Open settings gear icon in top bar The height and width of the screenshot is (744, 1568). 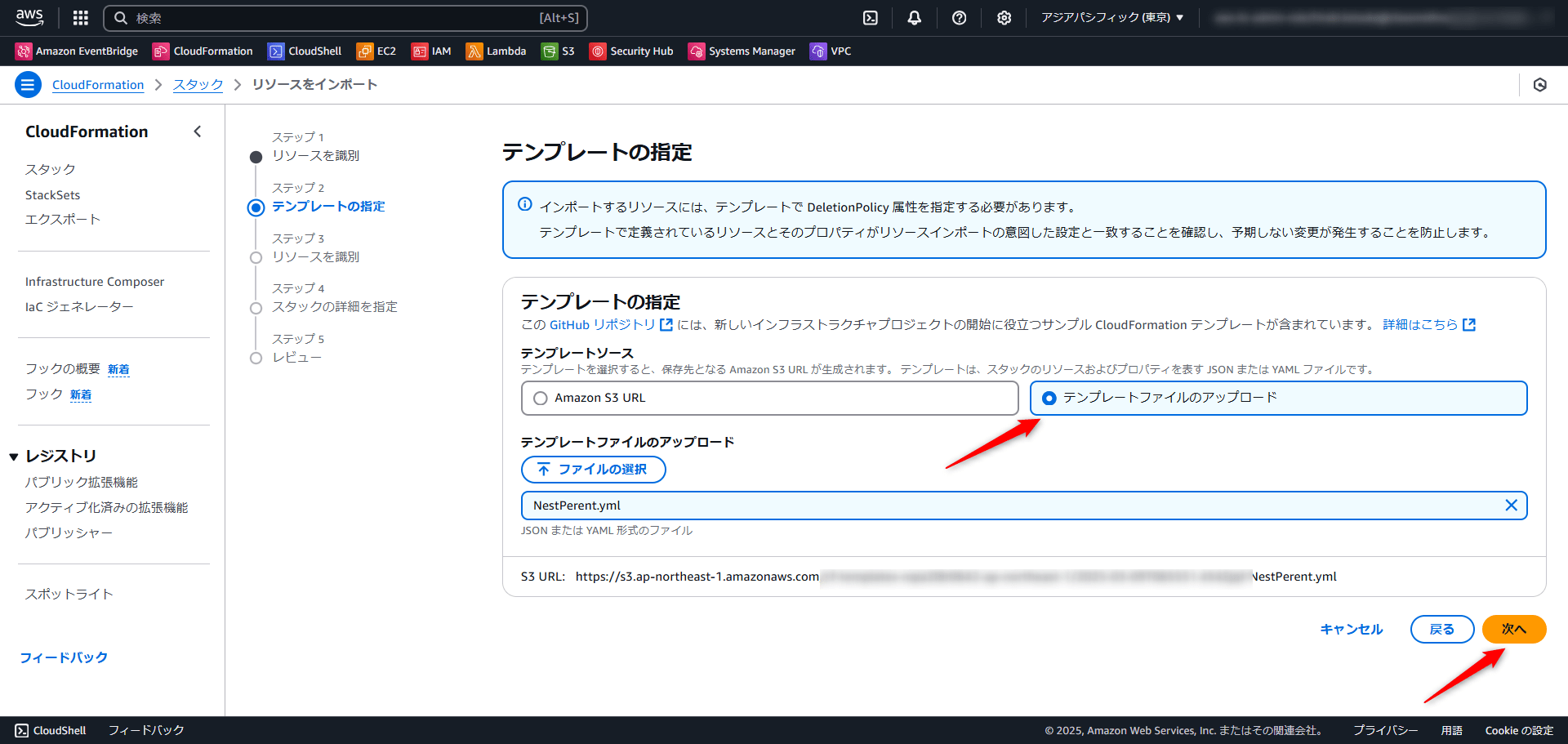point(1004,17)
